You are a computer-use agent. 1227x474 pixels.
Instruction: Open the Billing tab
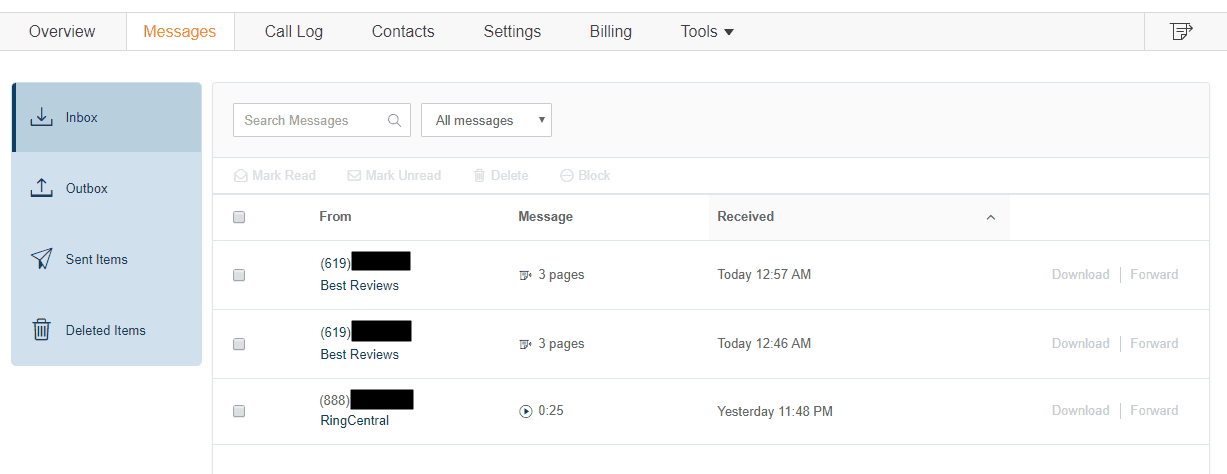pyautogui.click(x=611, y=31)
